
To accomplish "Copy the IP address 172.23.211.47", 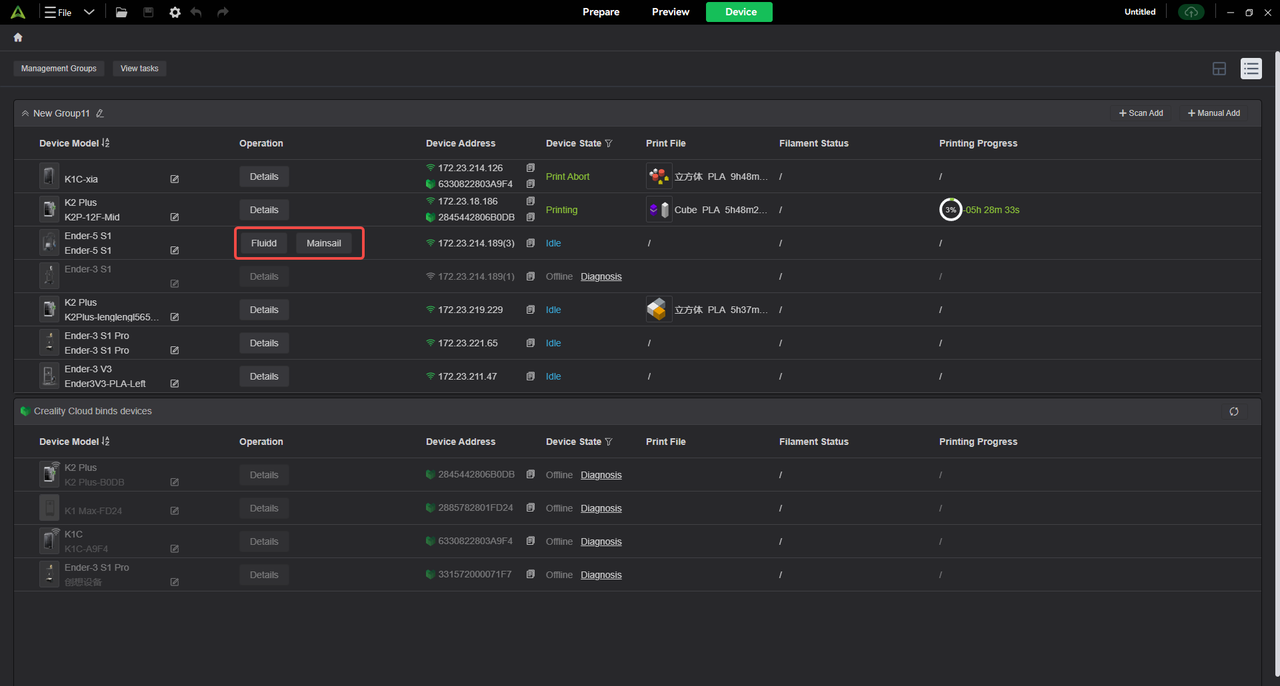I will point(531,376).
